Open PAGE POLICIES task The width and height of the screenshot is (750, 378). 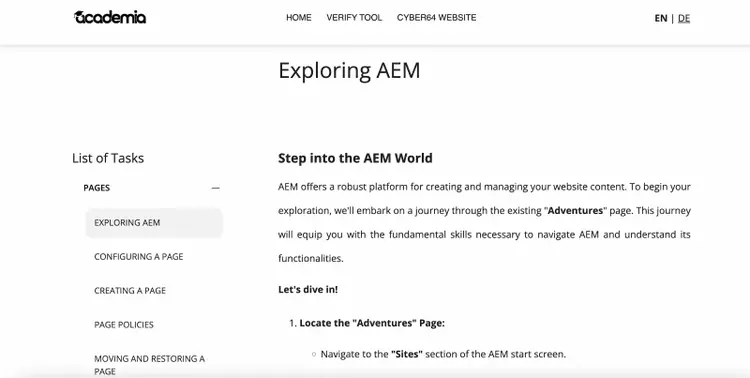coord(124,324)
